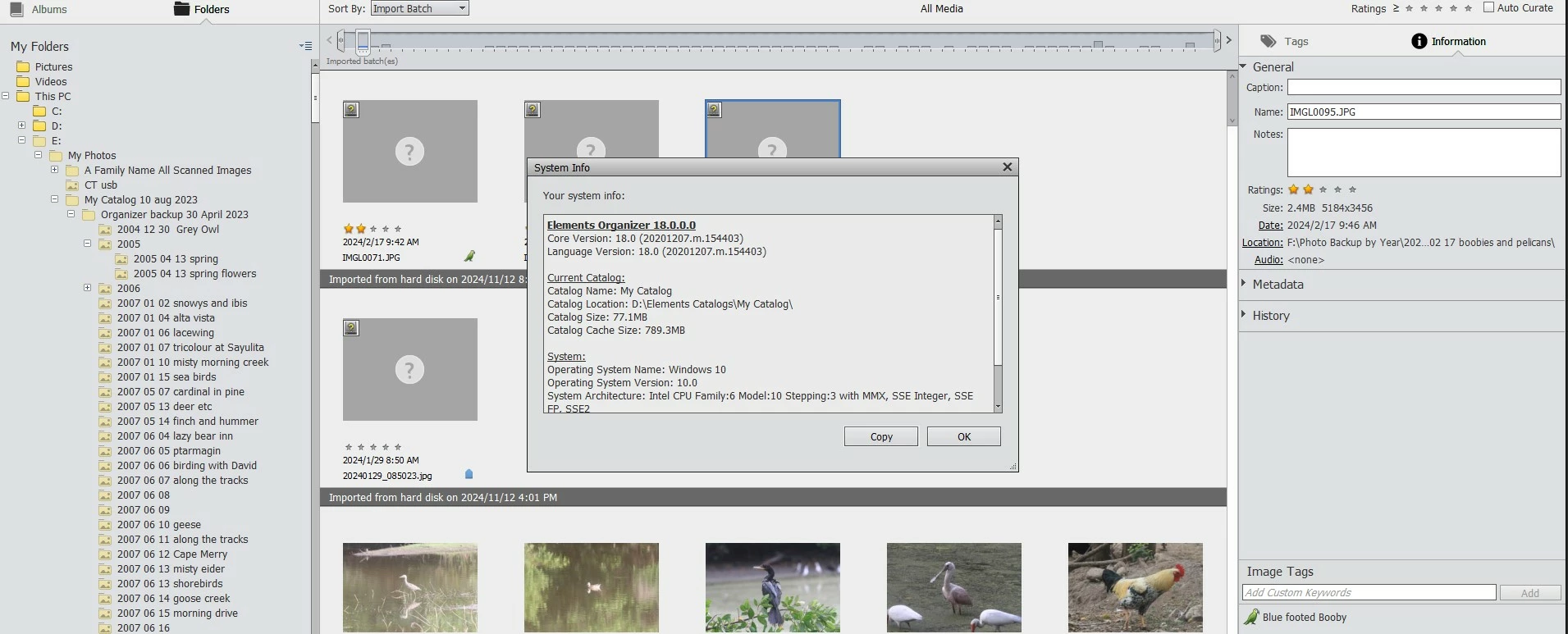
Task: Collapse the This PC tree node
Action: coord(6,96)
